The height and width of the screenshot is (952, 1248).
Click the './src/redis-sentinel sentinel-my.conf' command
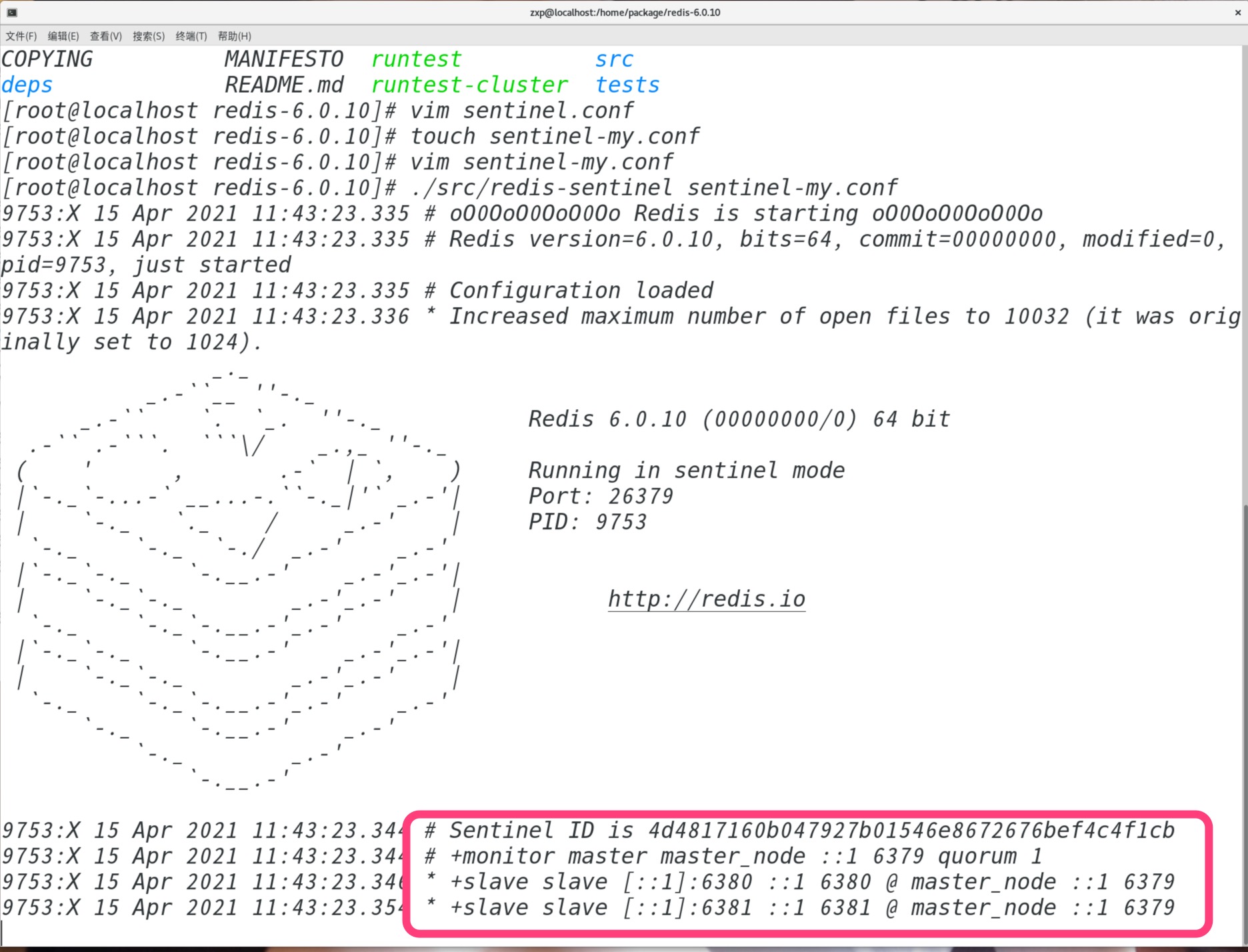point(654,188)
